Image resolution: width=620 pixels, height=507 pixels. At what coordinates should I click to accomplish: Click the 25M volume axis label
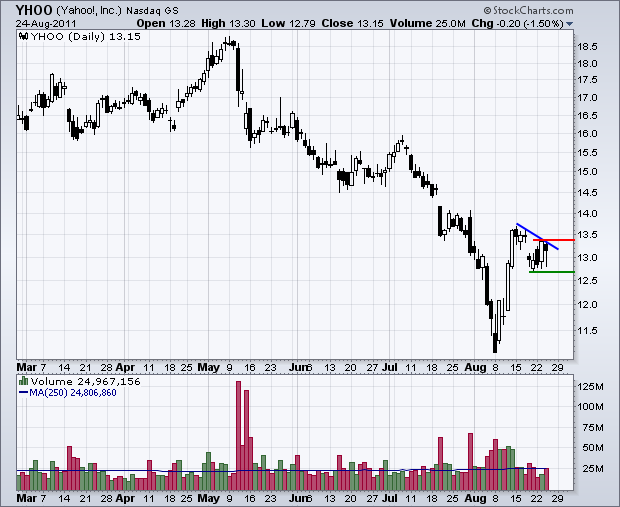point(593,469)
